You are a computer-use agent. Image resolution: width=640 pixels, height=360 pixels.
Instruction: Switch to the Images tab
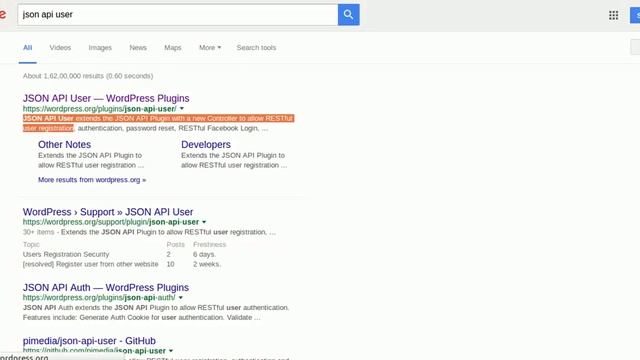click(100, 48)
